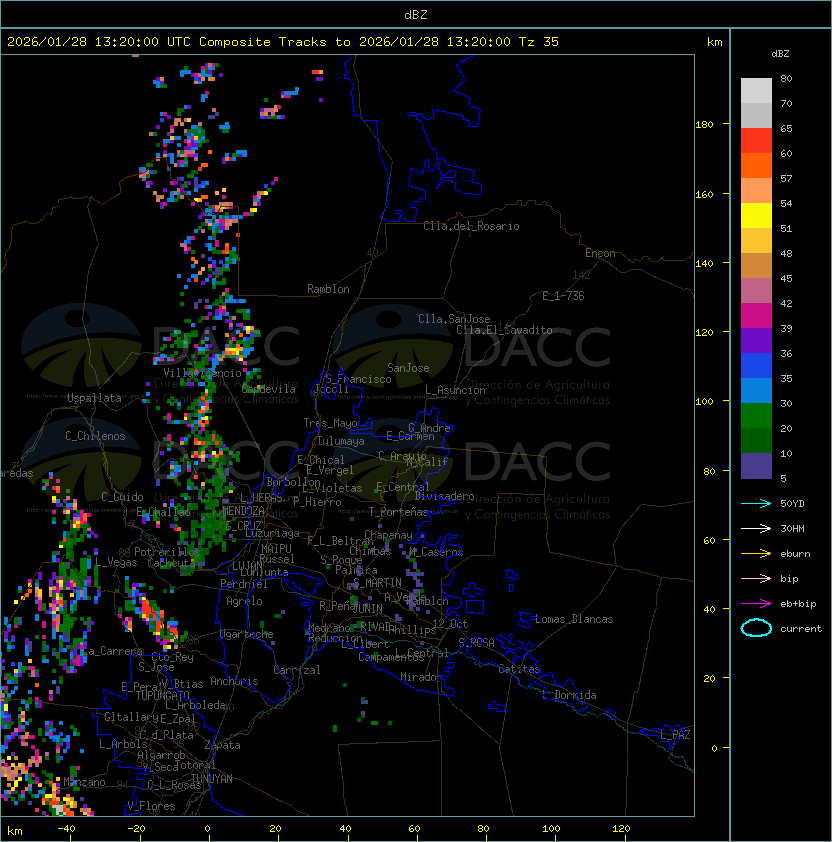
Task: Click the C_Chilenos place label
Action: [95, 436]
